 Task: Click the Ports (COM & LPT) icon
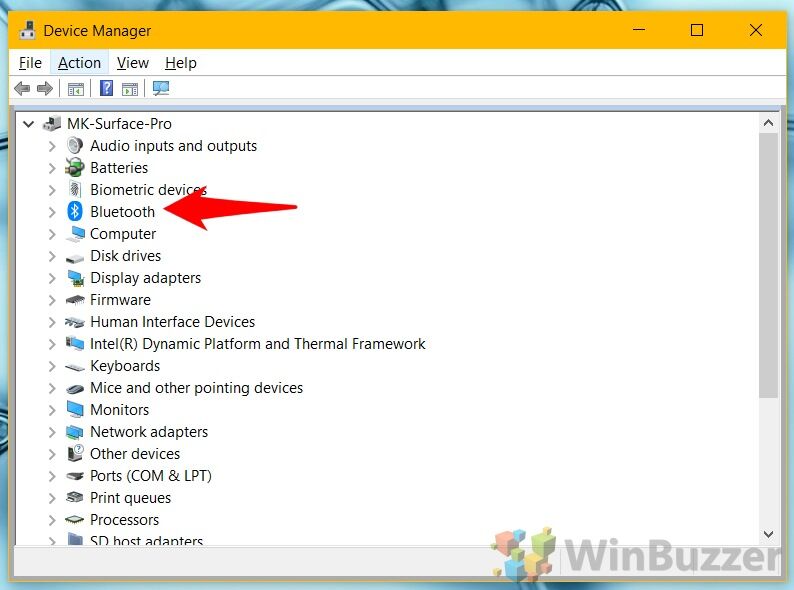[75, 476]
